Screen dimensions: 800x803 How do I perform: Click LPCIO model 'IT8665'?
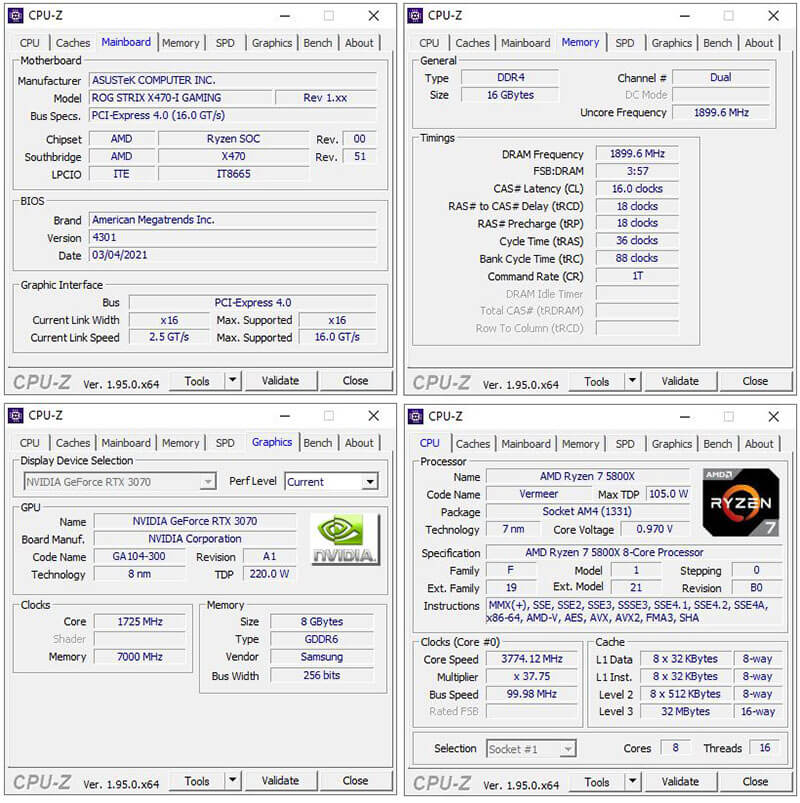click(234, 174)
